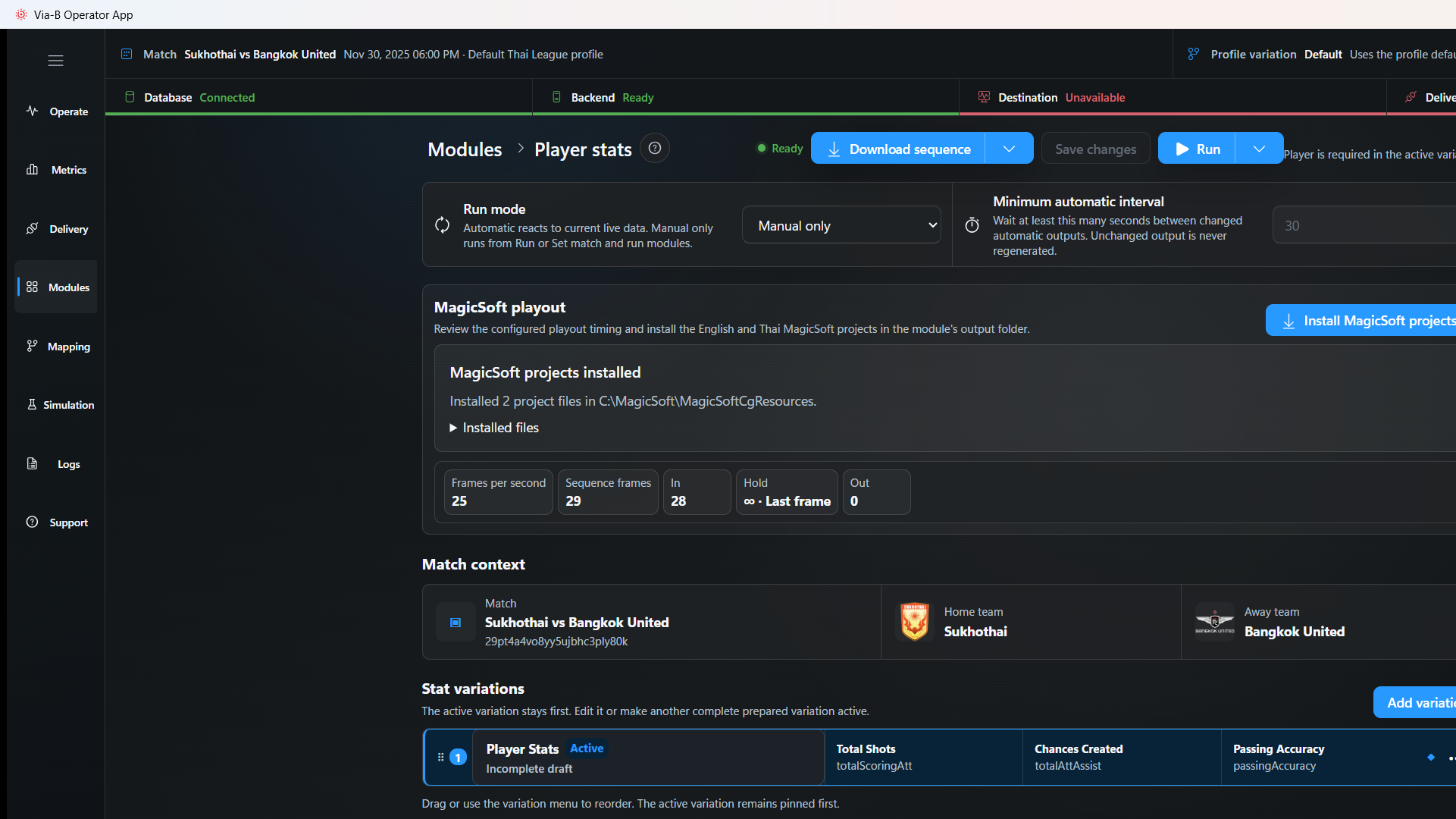
Task: Click the Save changes button
Action: [1096, 149]
